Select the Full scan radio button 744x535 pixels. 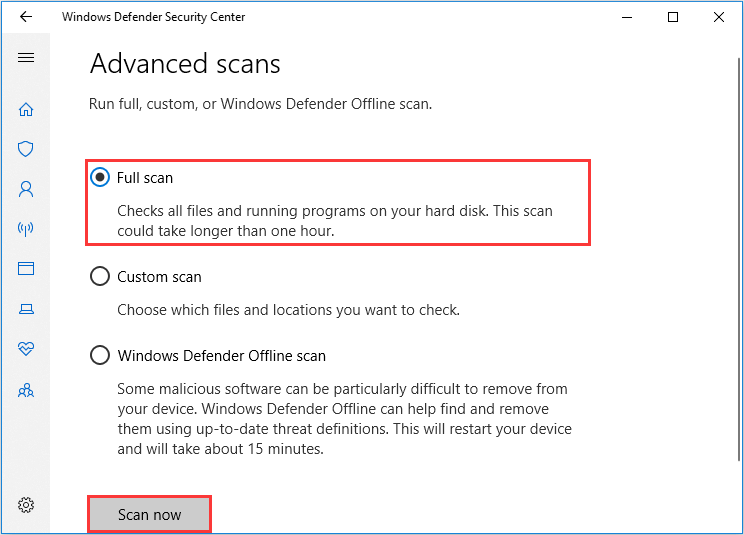pos(100,177)
